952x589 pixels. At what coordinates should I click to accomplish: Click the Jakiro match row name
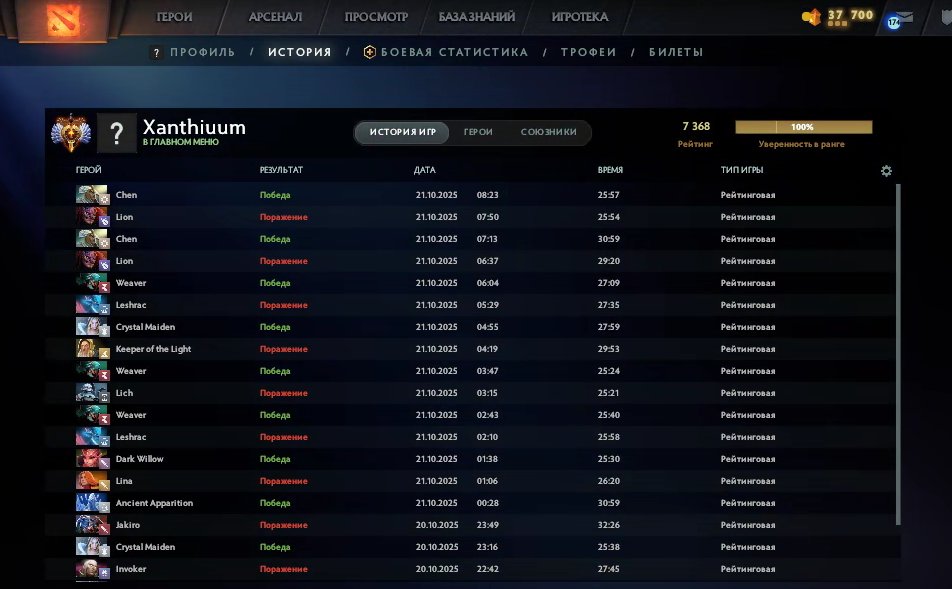[x=130, y=525]
